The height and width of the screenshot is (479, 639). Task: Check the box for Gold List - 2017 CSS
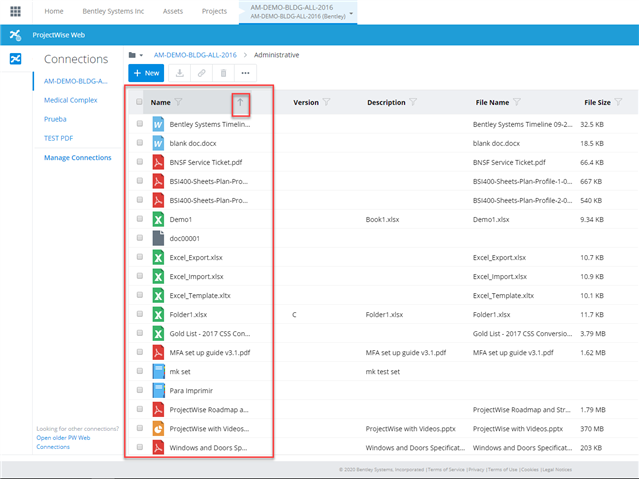coord(140,333)
